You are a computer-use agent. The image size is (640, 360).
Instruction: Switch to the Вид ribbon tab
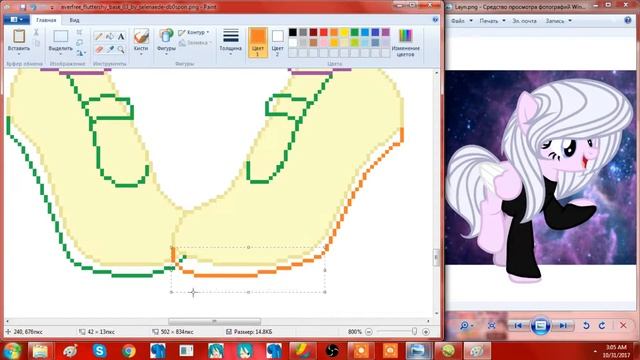pos(74,20)
